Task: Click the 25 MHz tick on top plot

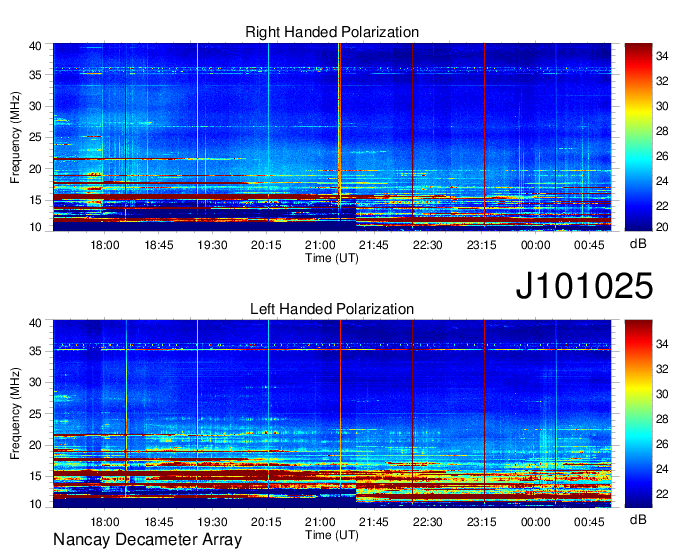Action: [35, 137]
